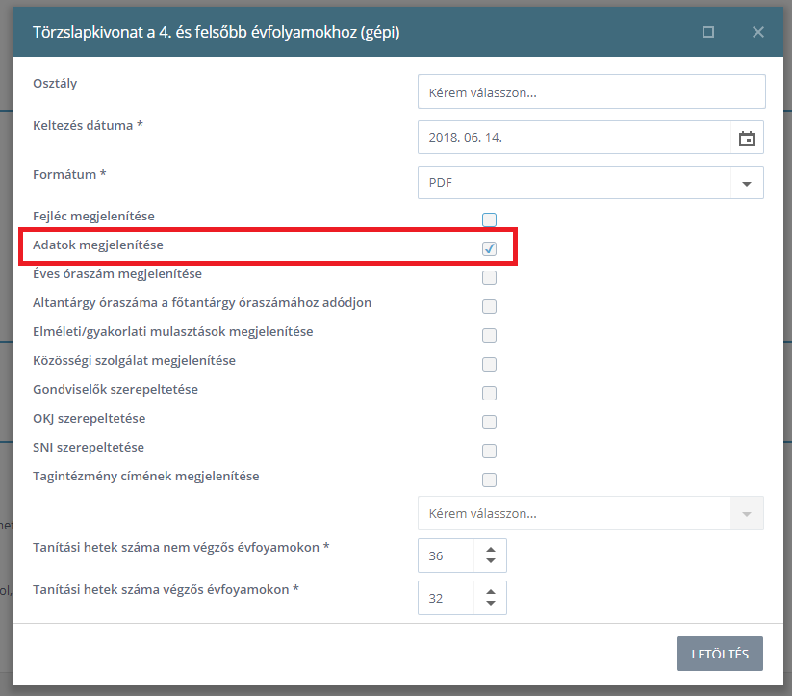
Task: Increase non-graduating teaching weeks value
Action: pyautogui.click(x=490, y=550)
